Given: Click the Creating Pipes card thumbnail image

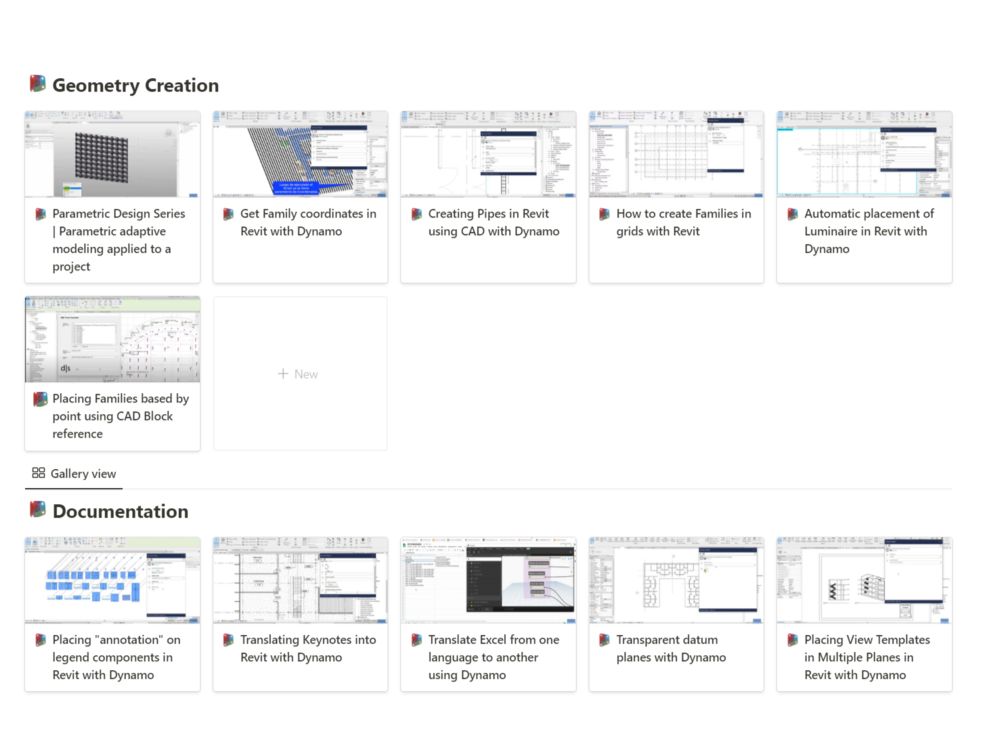Looking at the screenshot, I should click(x=488, y=154).
